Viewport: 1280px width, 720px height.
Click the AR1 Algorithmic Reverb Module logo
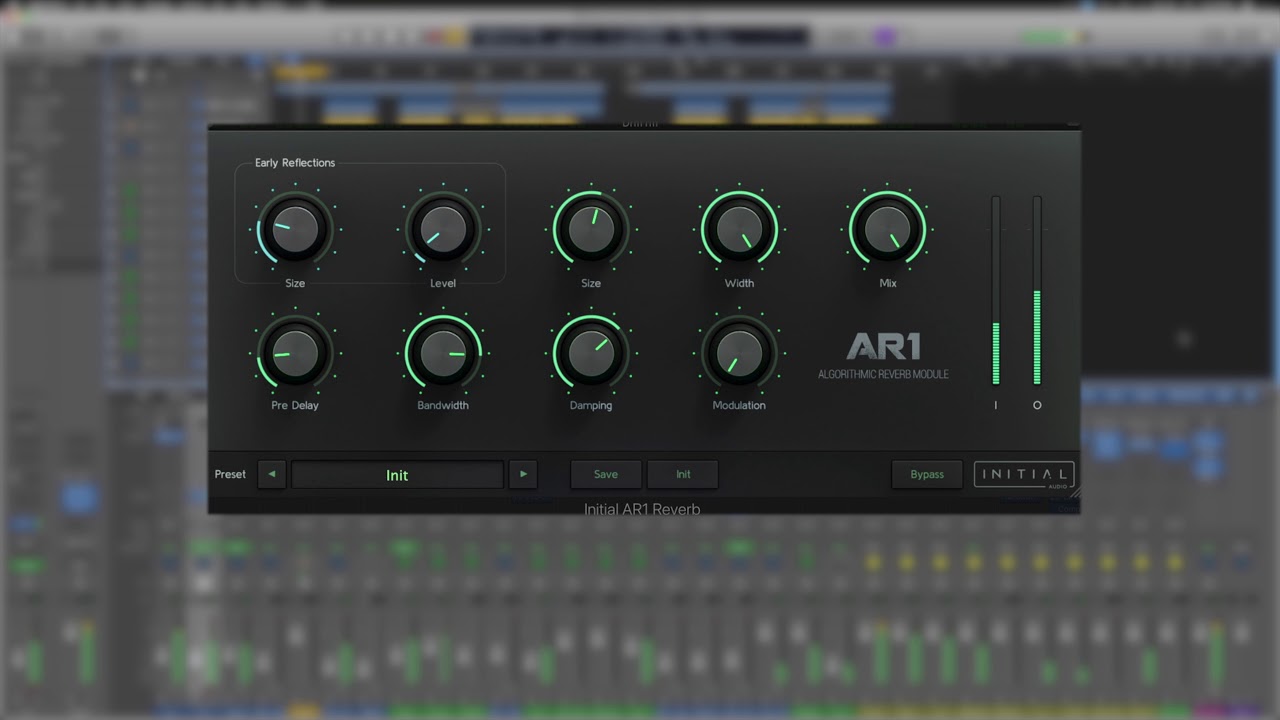point(883,356)
